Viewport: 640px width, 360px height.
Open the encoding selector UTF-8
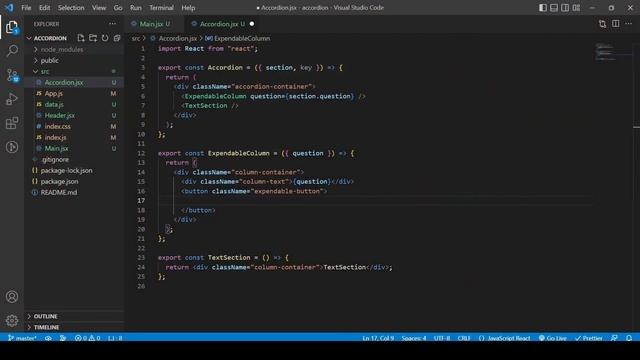tap(442, 338)
